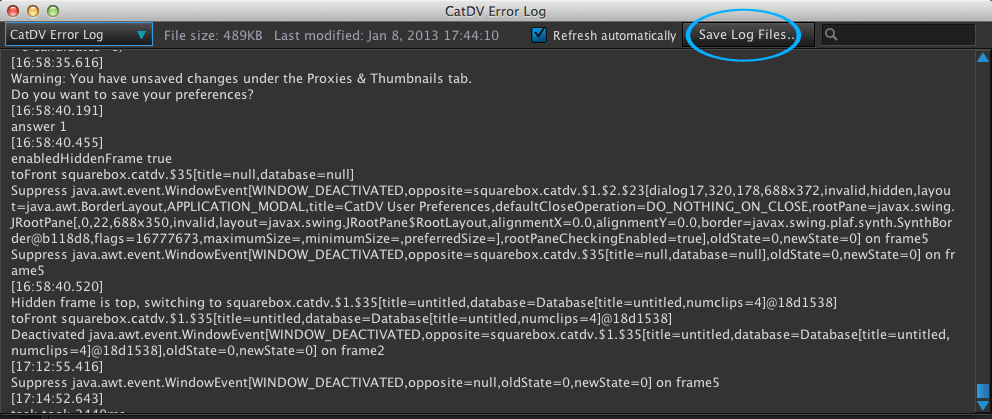
Task: Click the Save Log Files button
Action: coord(747,35)
